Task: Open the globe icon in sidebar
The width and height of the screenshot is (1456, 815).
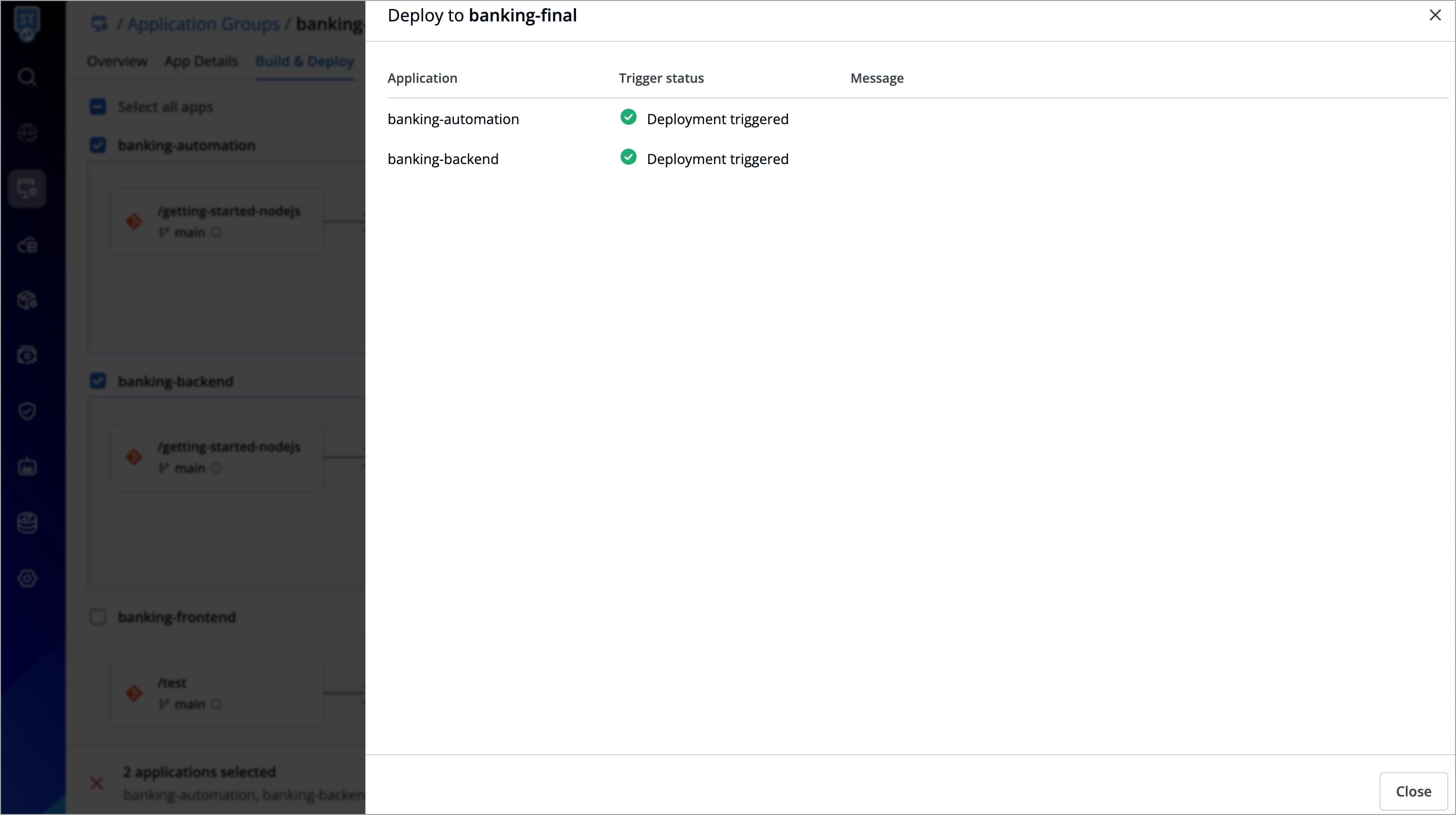Action: pyautogui.click(x=27, y=133)
